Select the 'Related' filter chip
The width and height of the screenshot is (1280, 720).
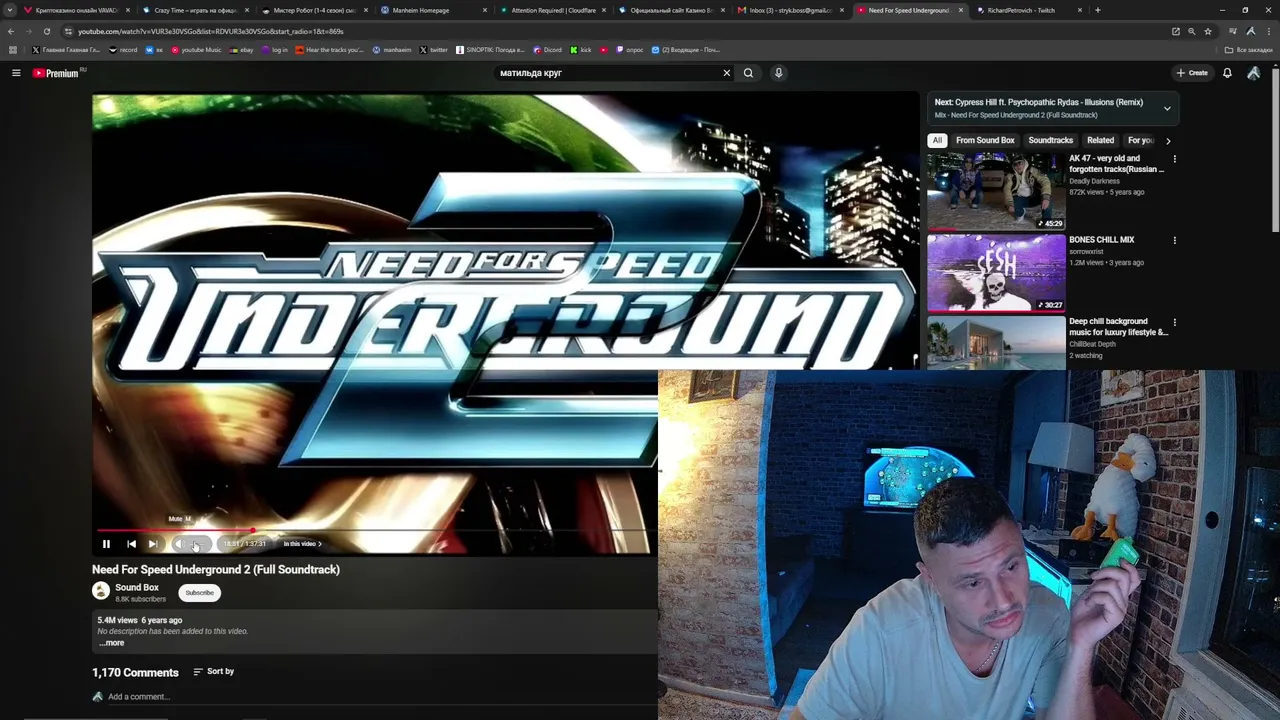tap(1100, 141)
